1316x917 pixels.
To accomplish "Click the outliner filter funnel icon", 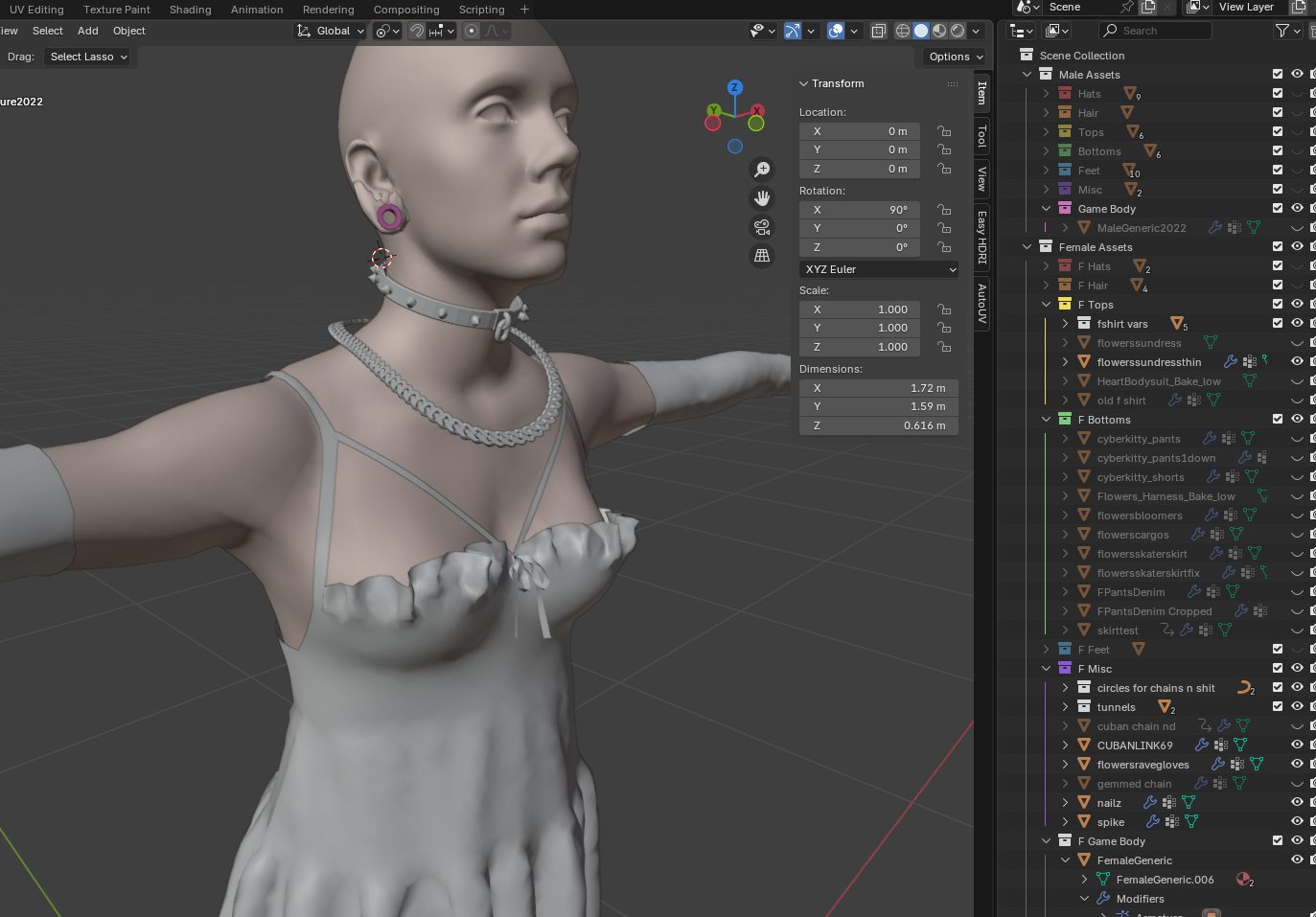I will pyautogui.click(x=1281, y=31).
